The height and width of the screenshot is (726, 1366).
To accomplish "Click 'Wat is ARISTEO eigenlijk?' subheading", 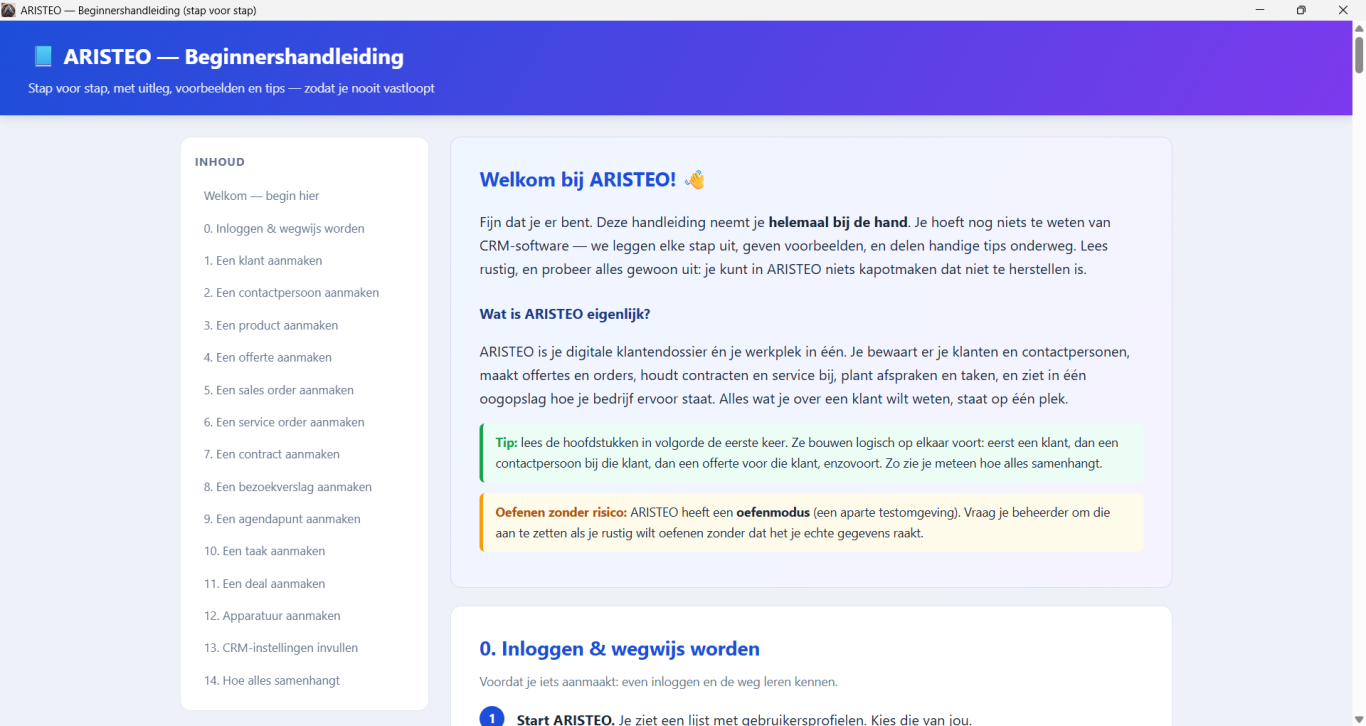I will tap(565, 314).
